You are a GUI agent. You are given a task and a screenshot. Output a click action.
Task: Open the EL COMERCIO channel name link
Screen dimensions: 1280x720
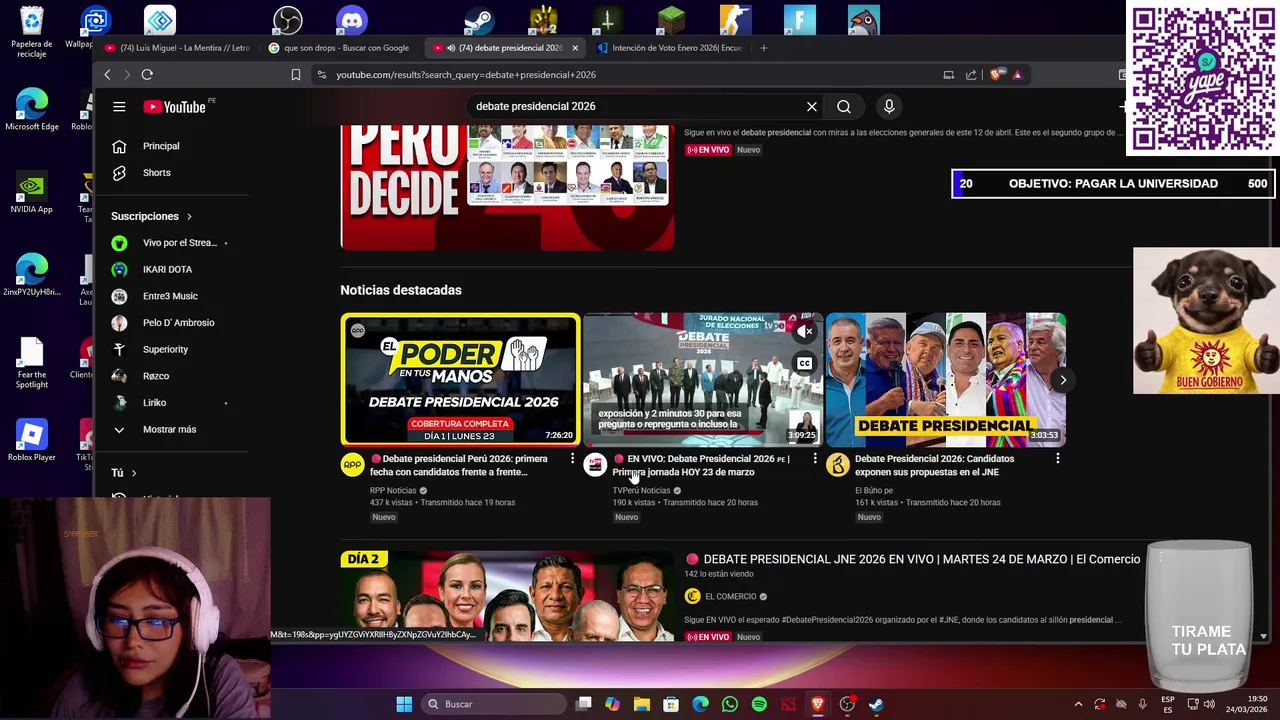pyautogui.click(x=731, y=597)
